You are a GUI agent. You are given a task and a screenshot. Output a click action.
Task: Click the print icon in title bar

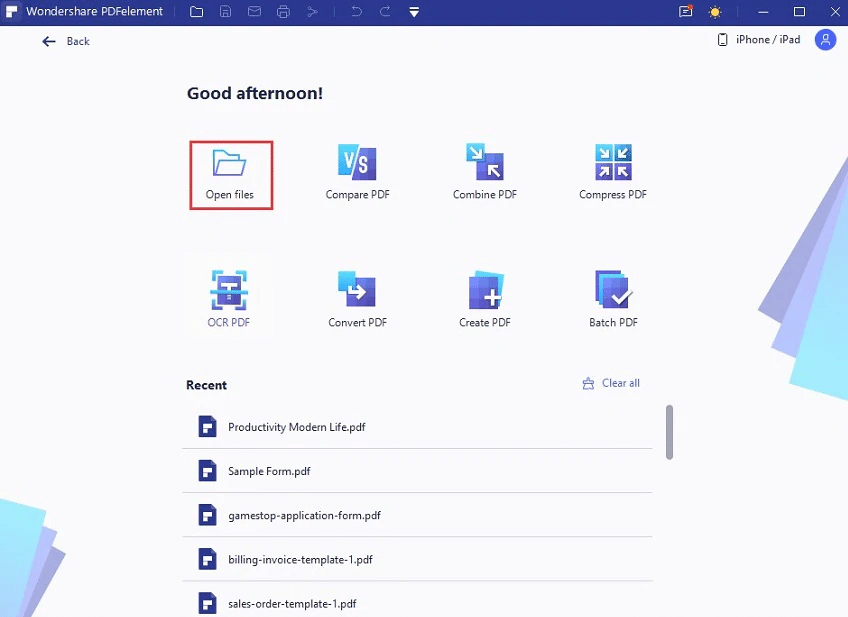tap(283, 11)
